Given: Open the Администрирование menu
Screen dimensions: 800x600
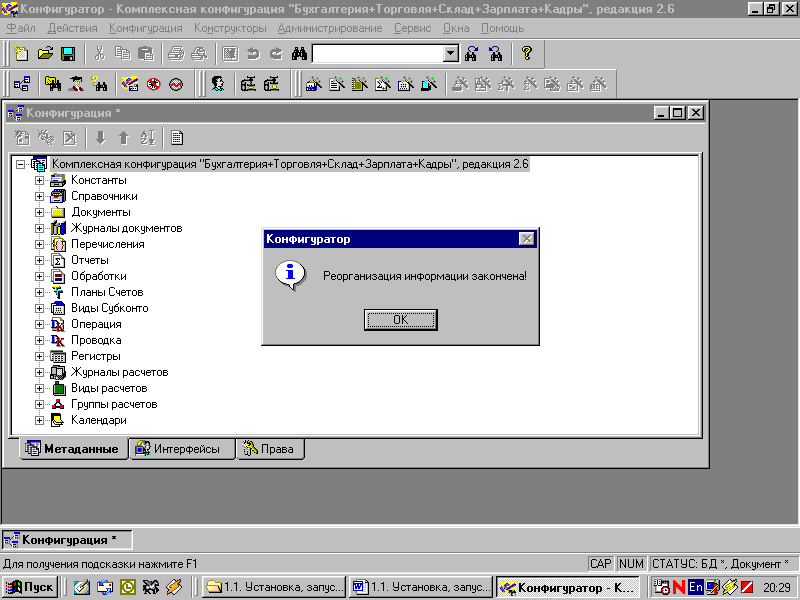Looking at the screenshot, I should (x=330, y=28).
